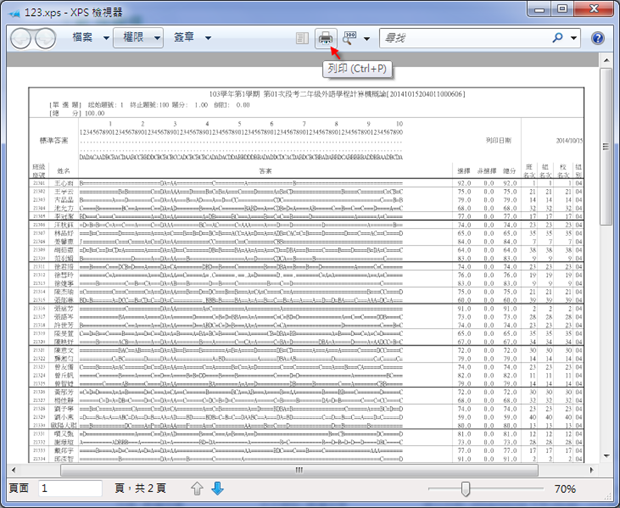Click the page view zoom icon
The height and width of the screenshot is (508, 620).
pyautogui.click(x=349, y=38)
